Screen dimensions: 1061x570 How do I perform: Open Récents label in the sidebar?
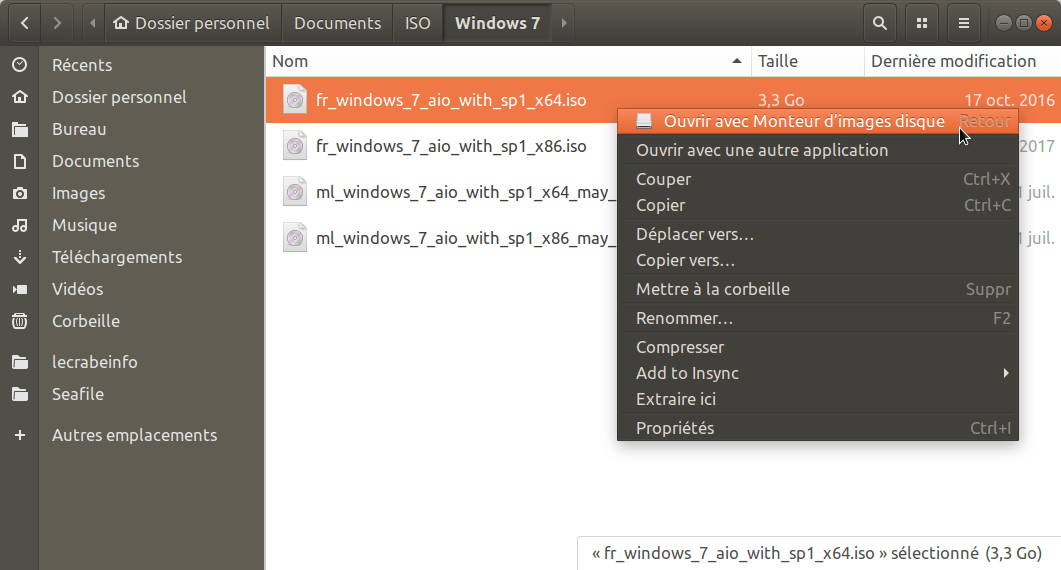82,65
